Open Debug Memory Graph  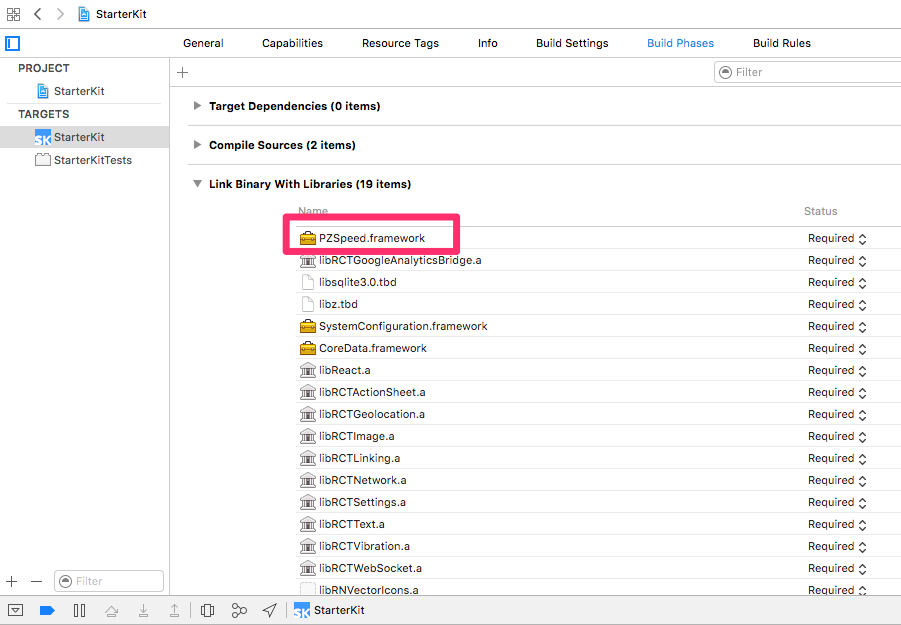tap(239, 610)
